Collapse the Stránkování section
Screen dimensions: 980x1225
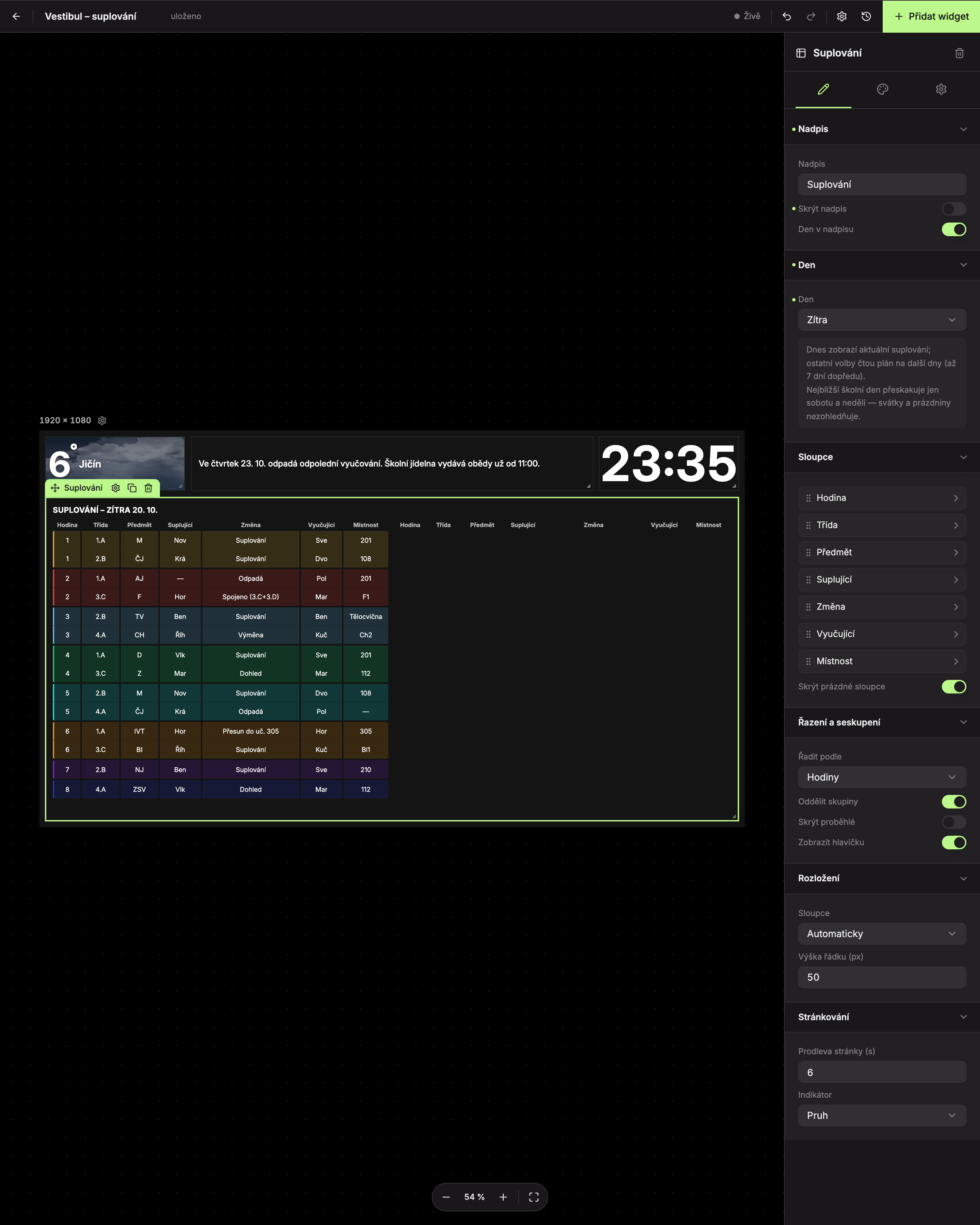(882, 1017)
